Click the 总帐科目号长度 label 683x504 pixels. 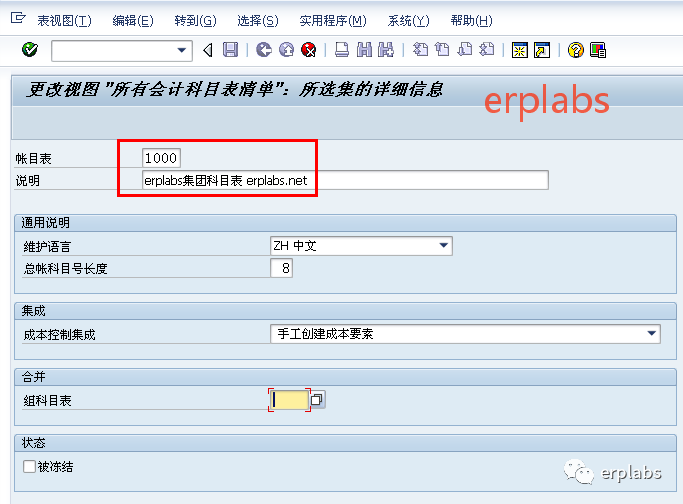[65, 269]
